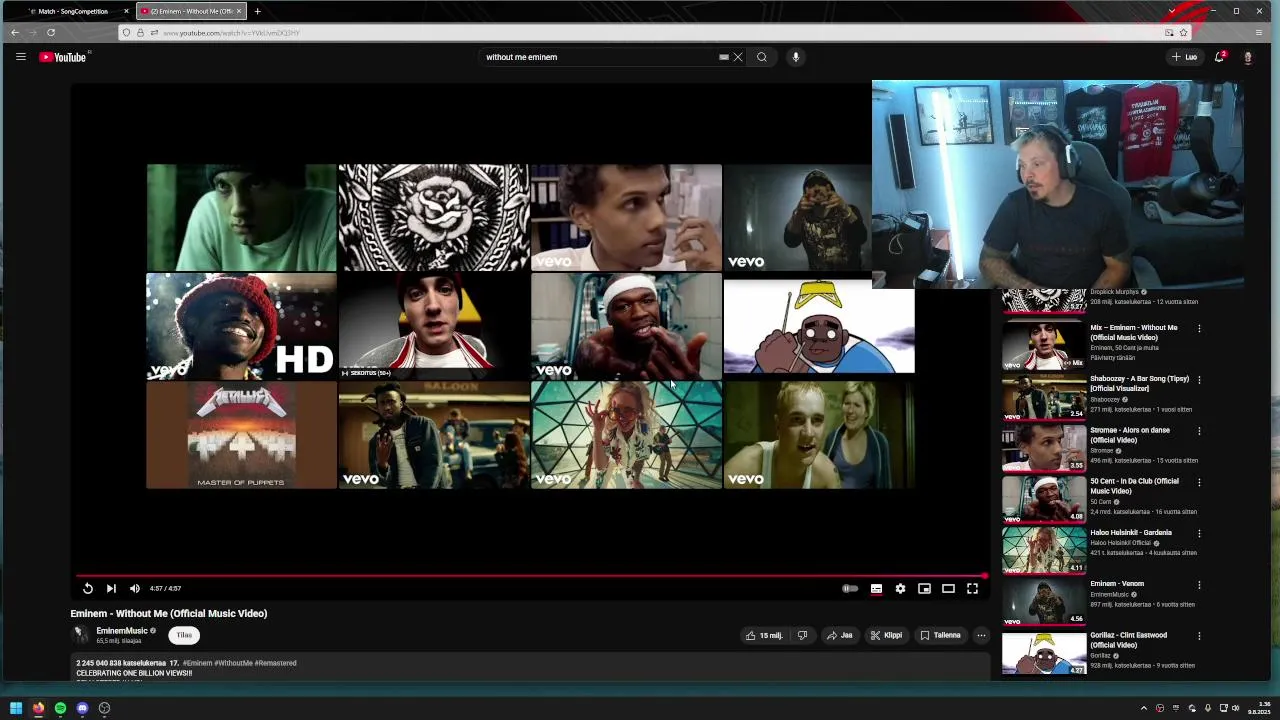Image resolution: width=1280 pixels, height=720 pixels.
Task: Run the search with the magnifier button
Action: coord(762,57)
